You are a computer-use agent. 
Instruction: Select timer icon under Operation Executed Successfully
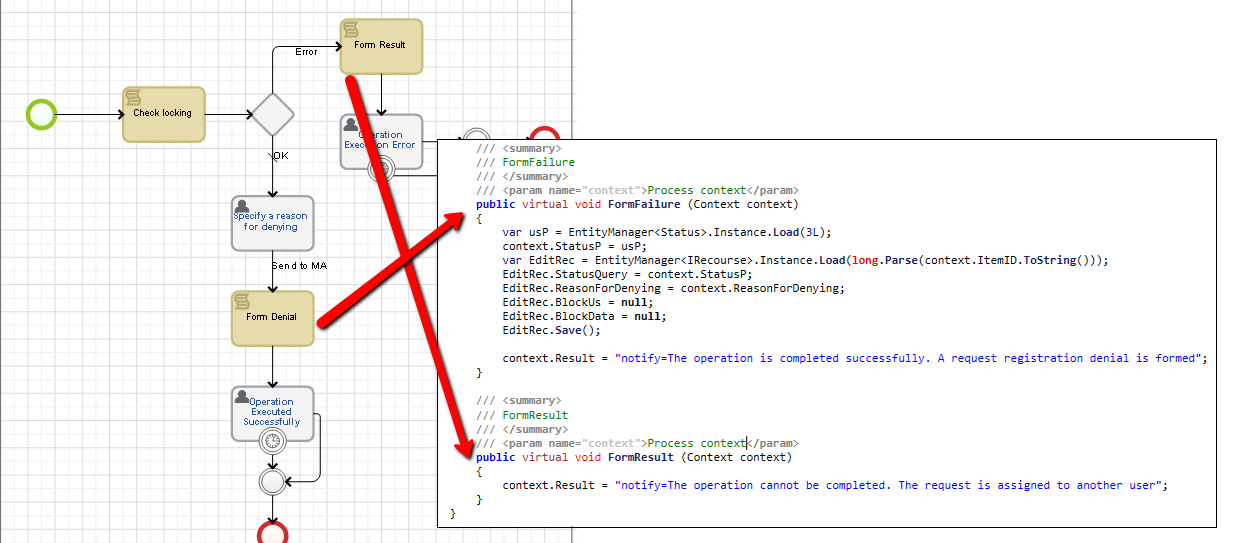272,441
